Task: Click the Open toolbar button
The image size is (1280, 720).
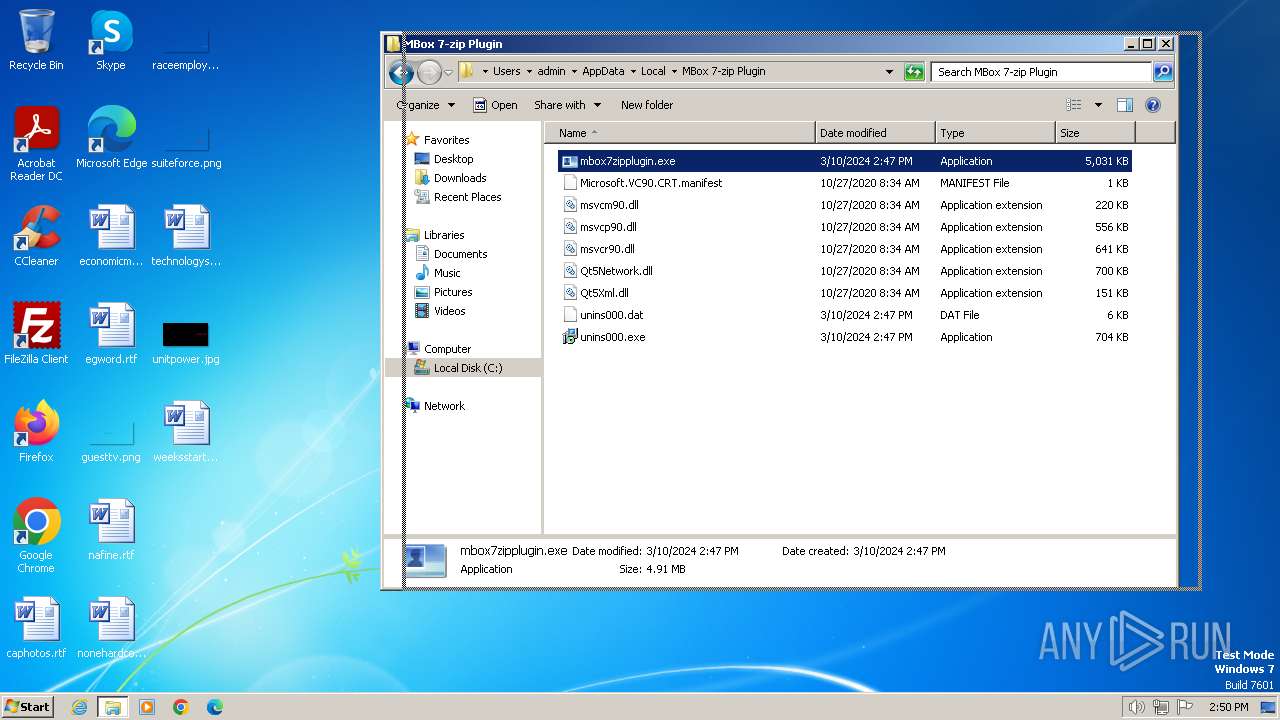Action: [x=495, y=105]
